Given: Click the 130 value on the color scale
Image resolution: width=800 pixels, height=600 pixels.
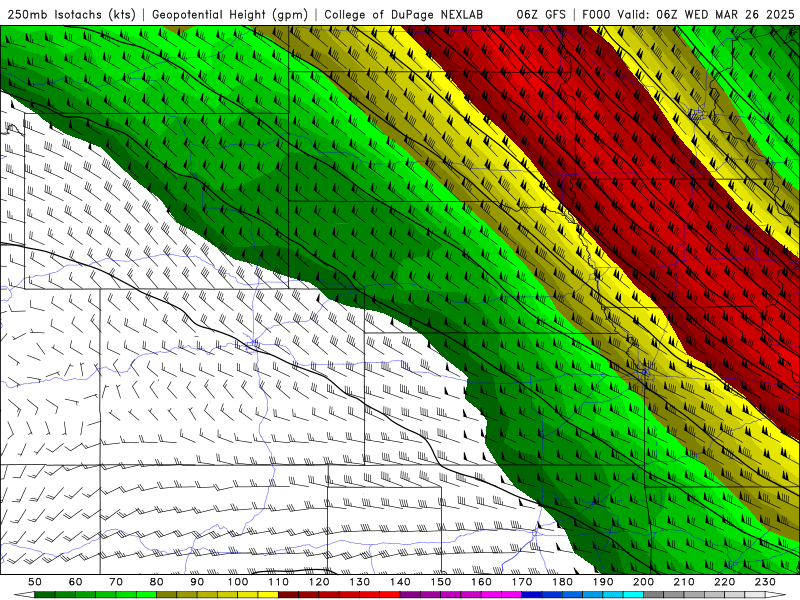Looking at the screenshot, I should tap(360, 582).
